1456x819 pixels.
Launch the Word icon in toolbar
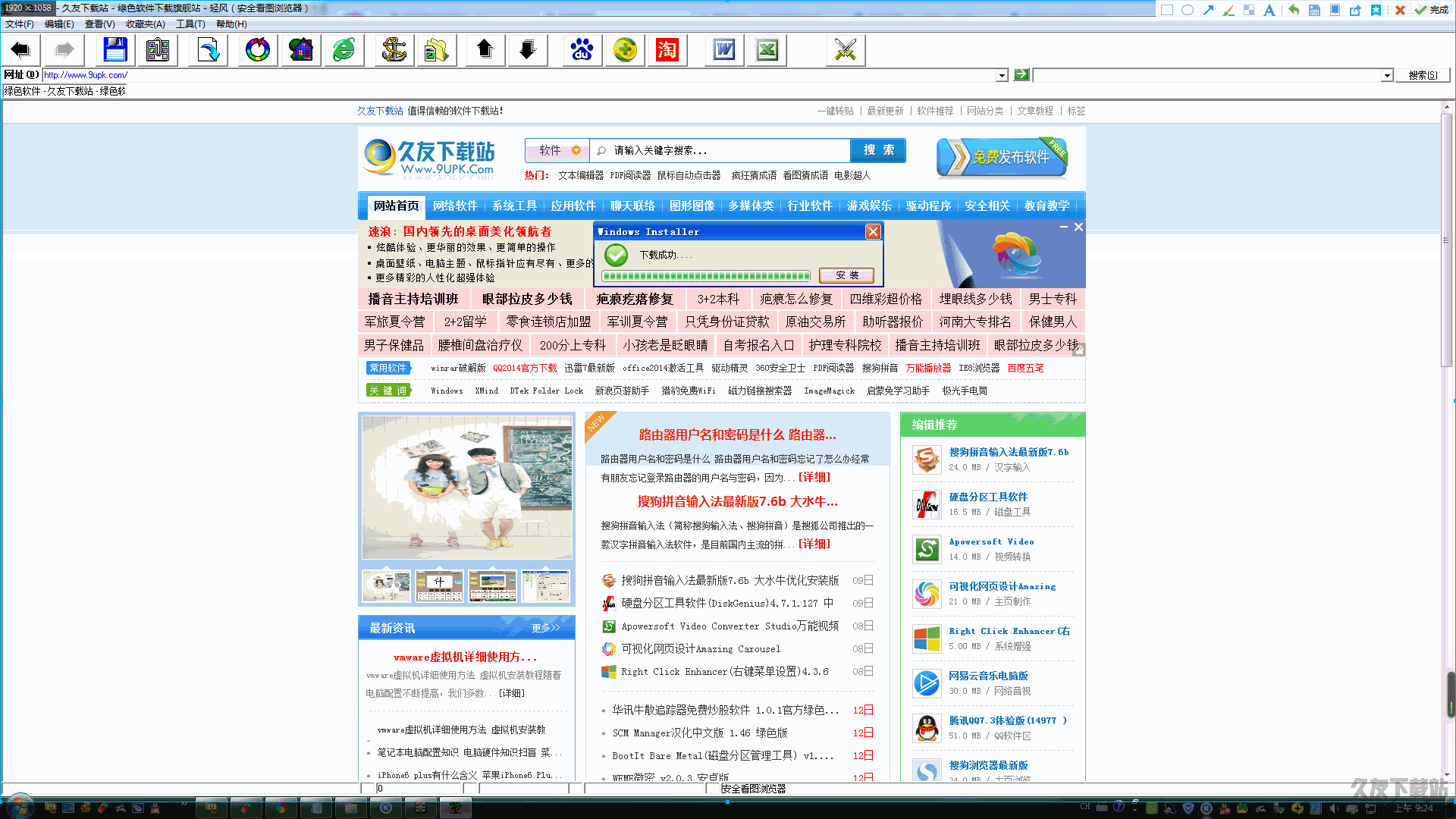tap(724, 50)
